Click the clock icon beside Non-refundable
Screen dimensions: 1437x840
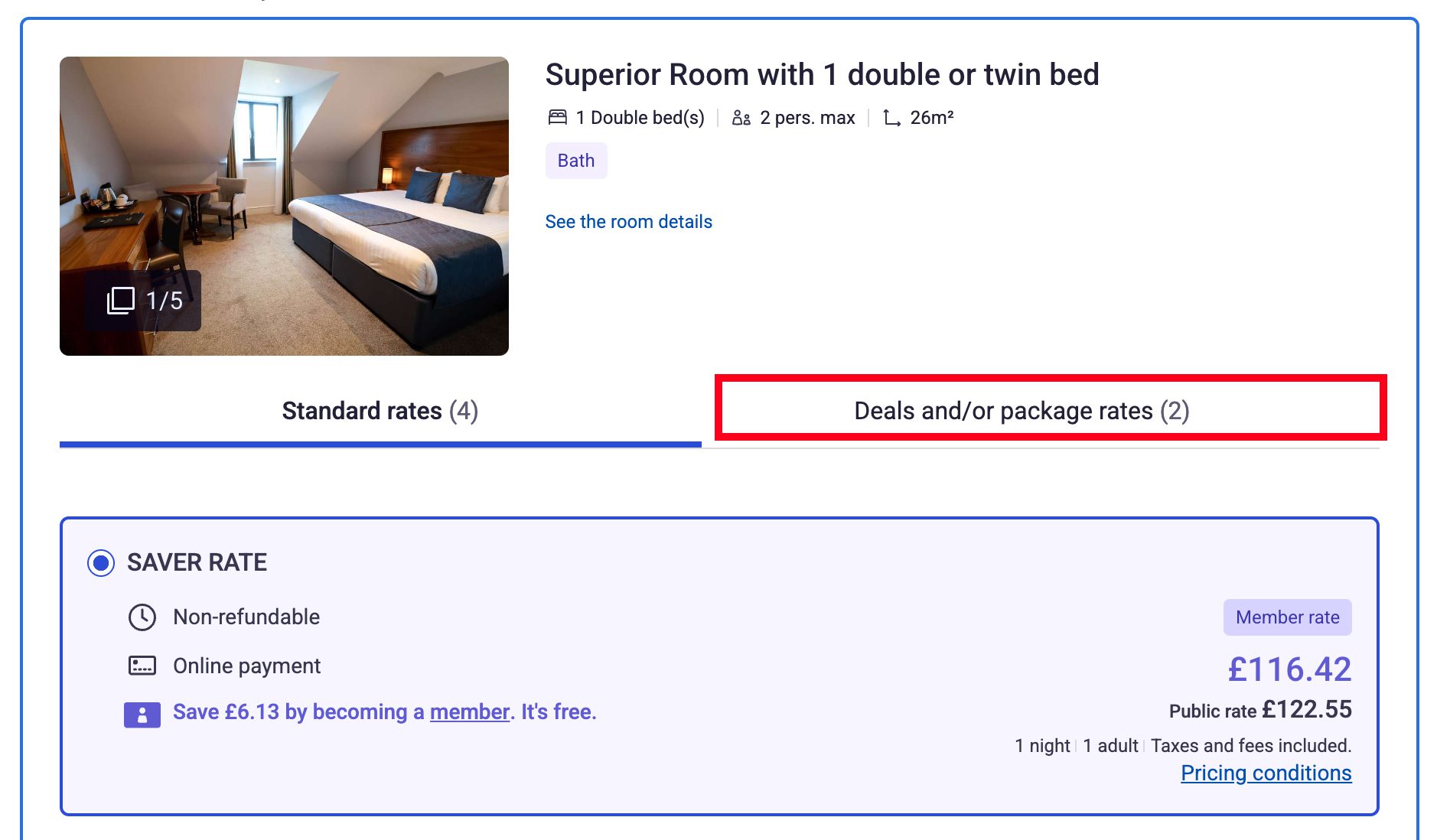coord(142,617)
